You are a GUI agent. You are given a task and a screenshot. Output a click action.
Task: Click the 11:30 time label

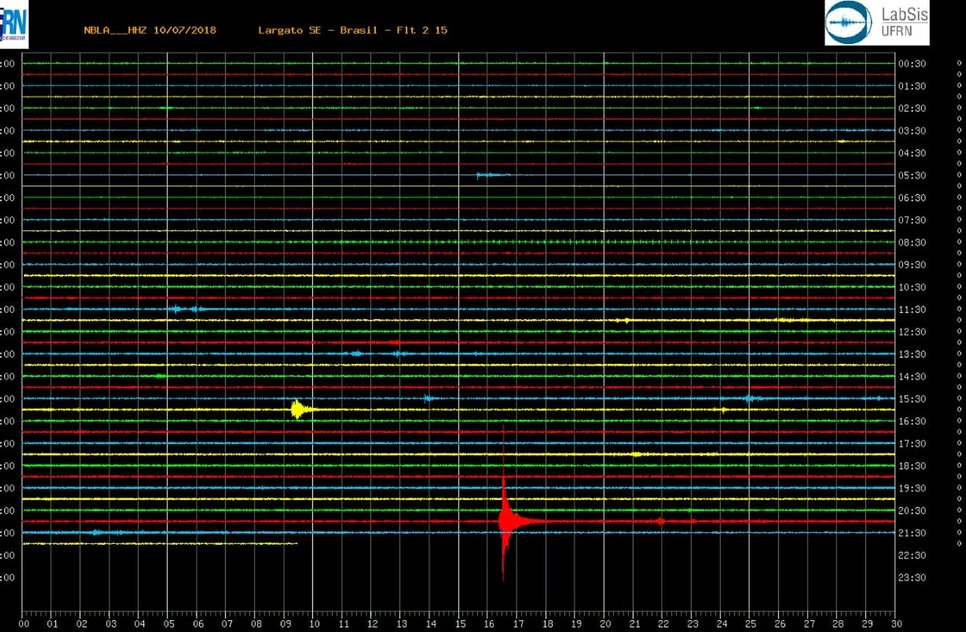pos(912,310)
